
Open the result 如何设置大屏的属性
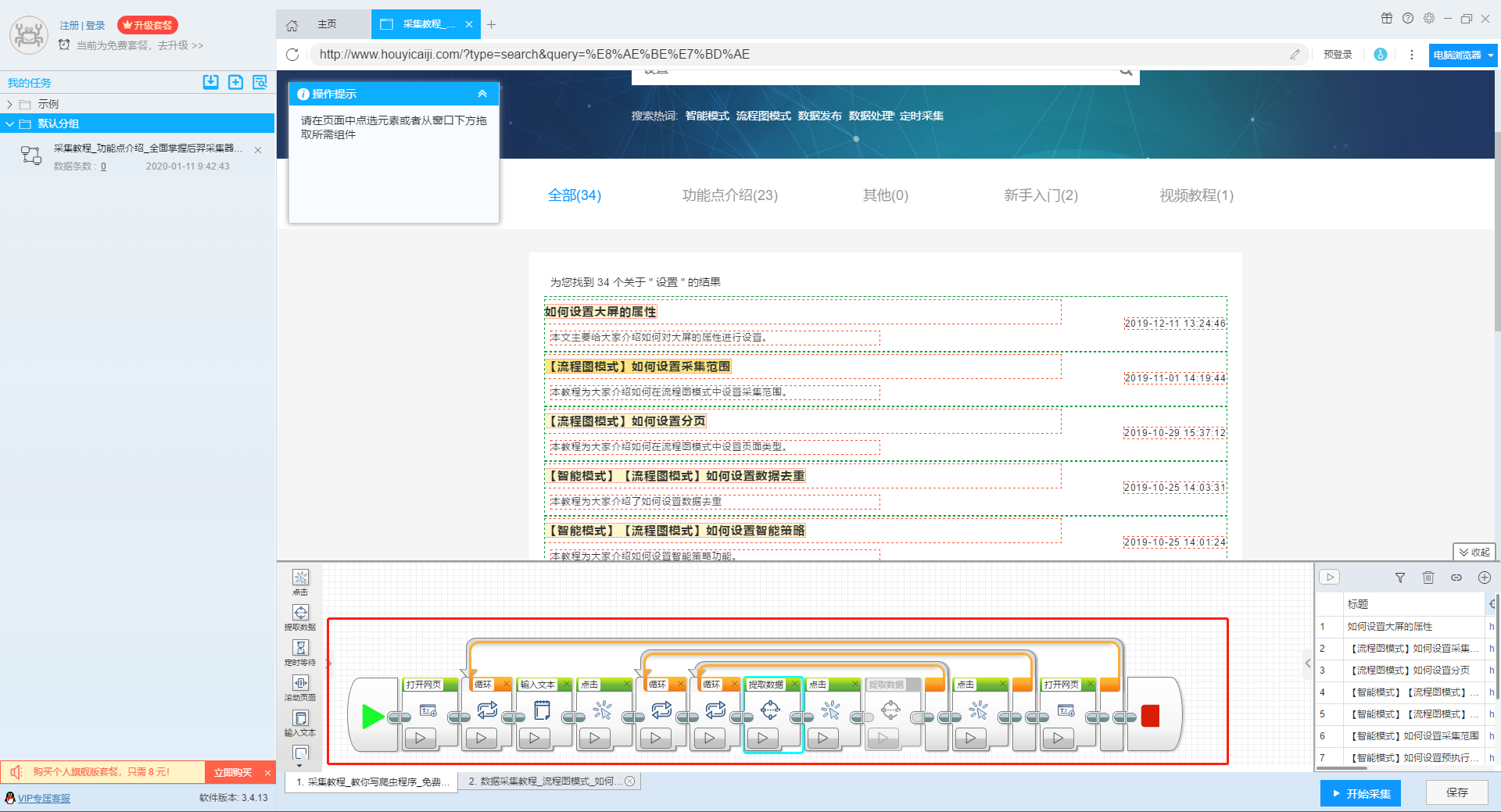pyautogui.click(x=600, y=312)
